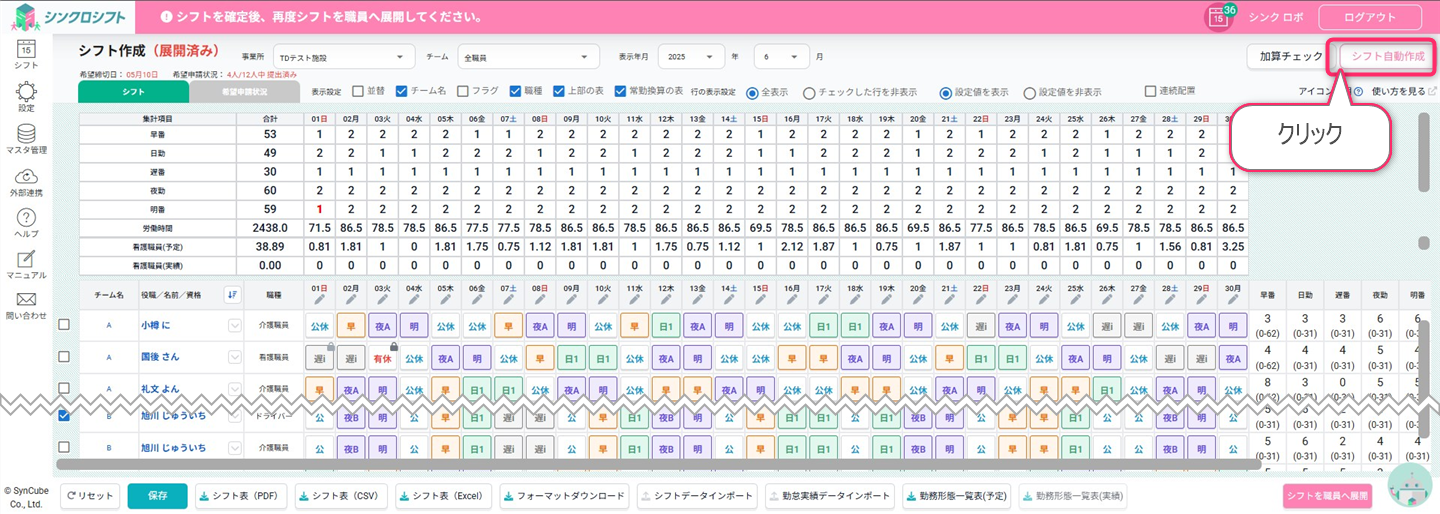This screenshot has height=514, width=1440.
Task: Download シフト表（PDF）
Action: (241, 496)
